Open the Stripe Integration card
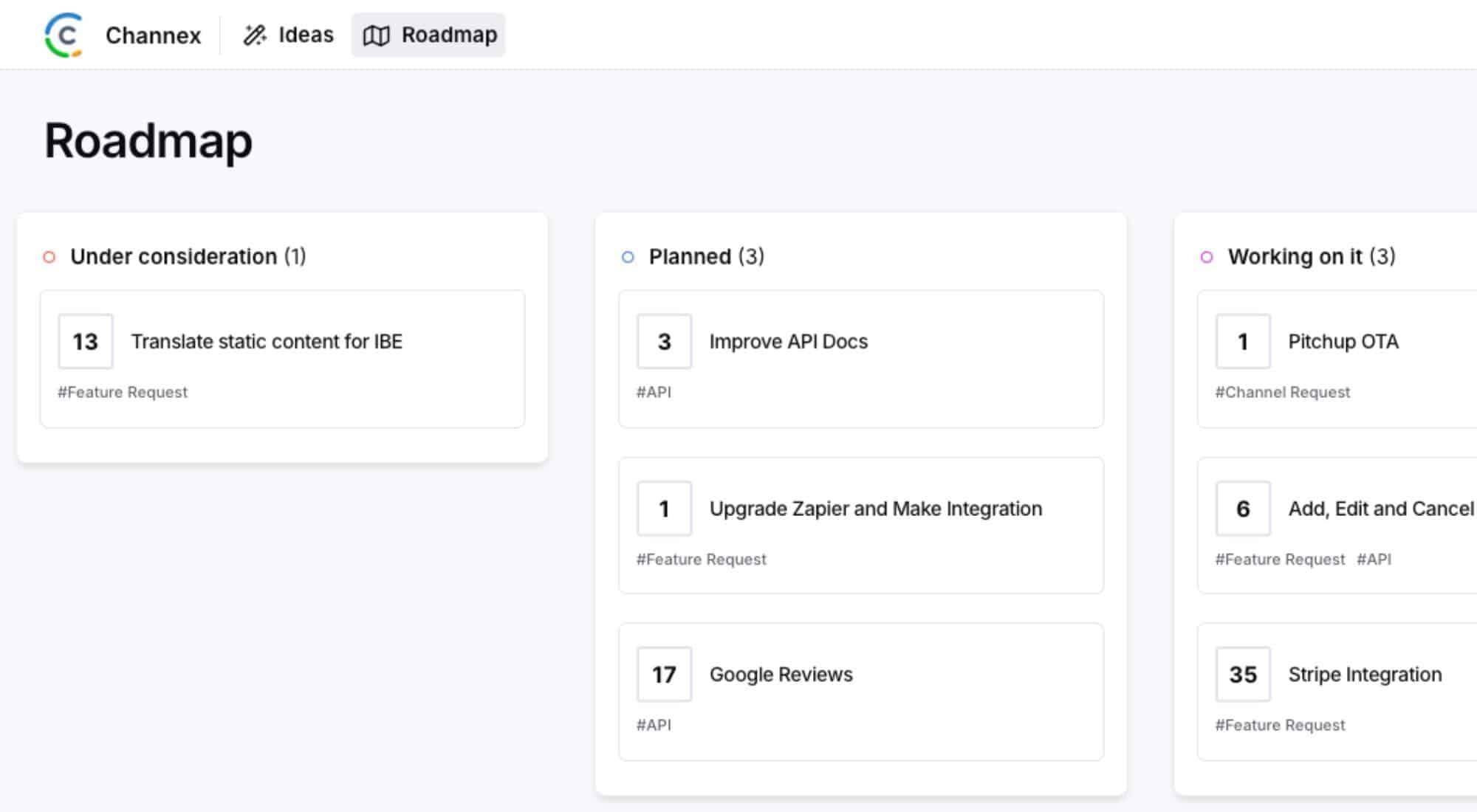Image resolution: width=1477 pixels, height=812 pixels. (x=1365, y=674)
